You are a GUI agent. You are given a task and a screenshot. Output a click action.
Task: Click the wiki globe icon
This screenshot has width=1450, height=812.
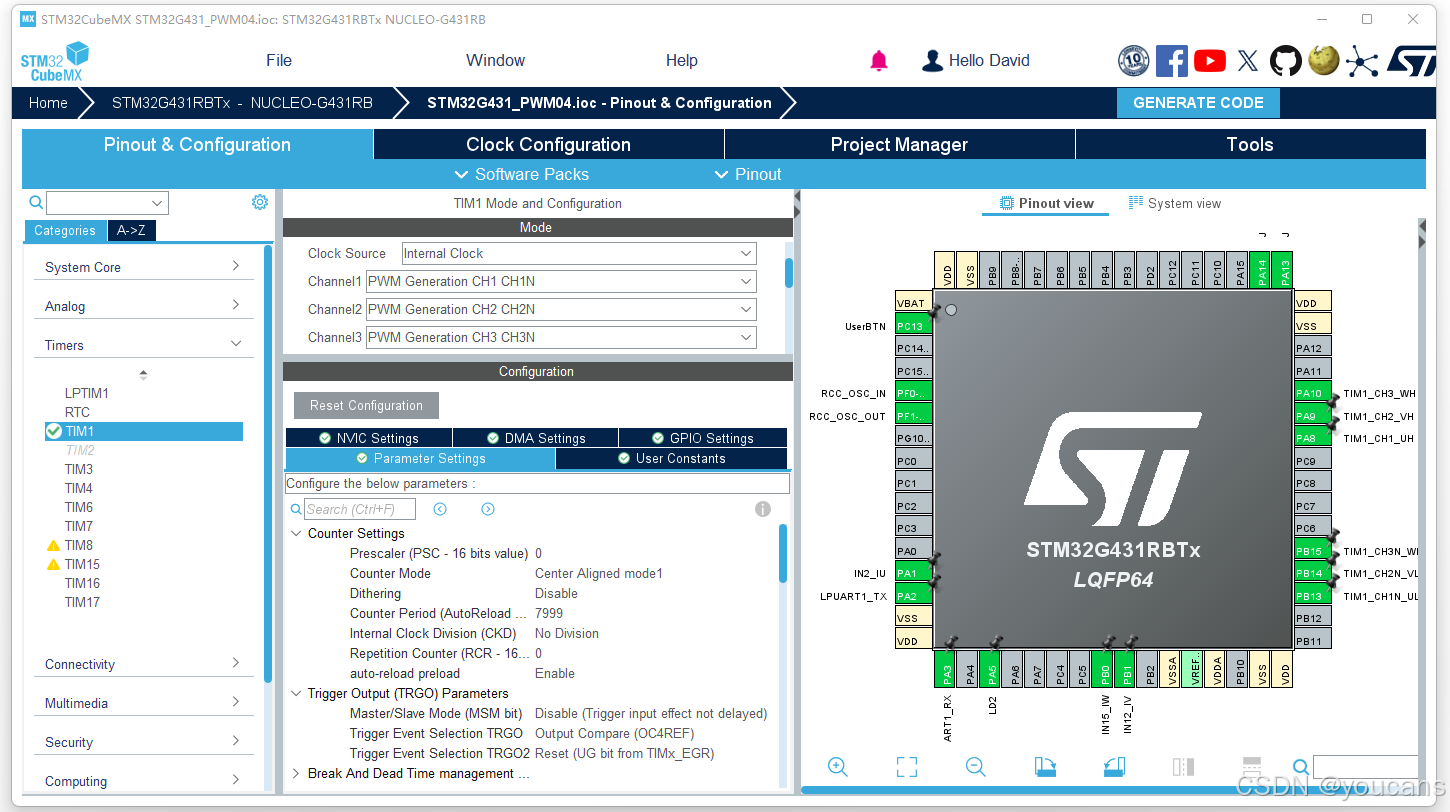point(1324,61)
